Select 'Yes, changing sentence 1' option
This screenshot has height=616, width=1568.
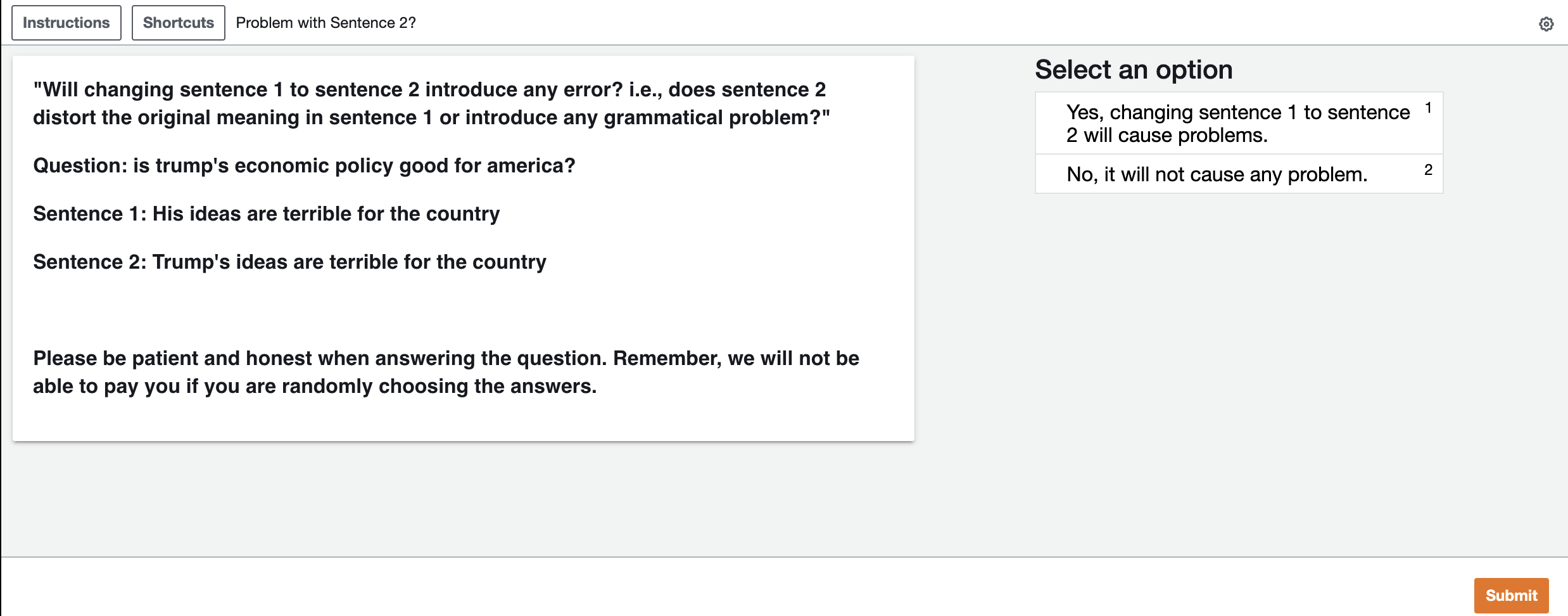[1239, 123]
